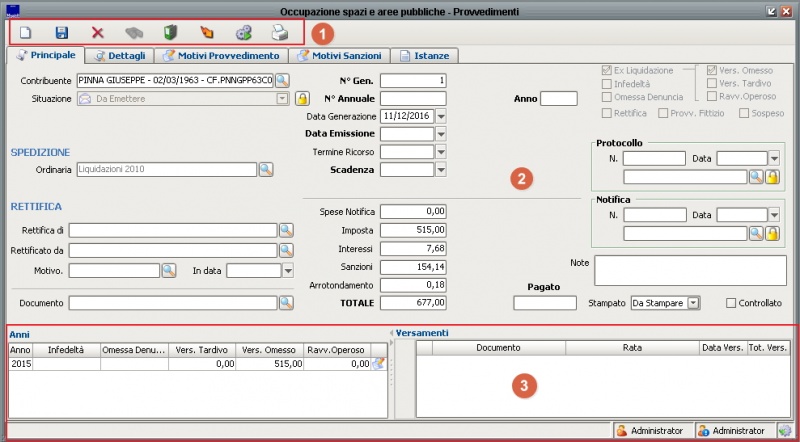Search Contribuente with the magnifier icon
Screen dimensions: 800x442
click(x=282, y=80)
